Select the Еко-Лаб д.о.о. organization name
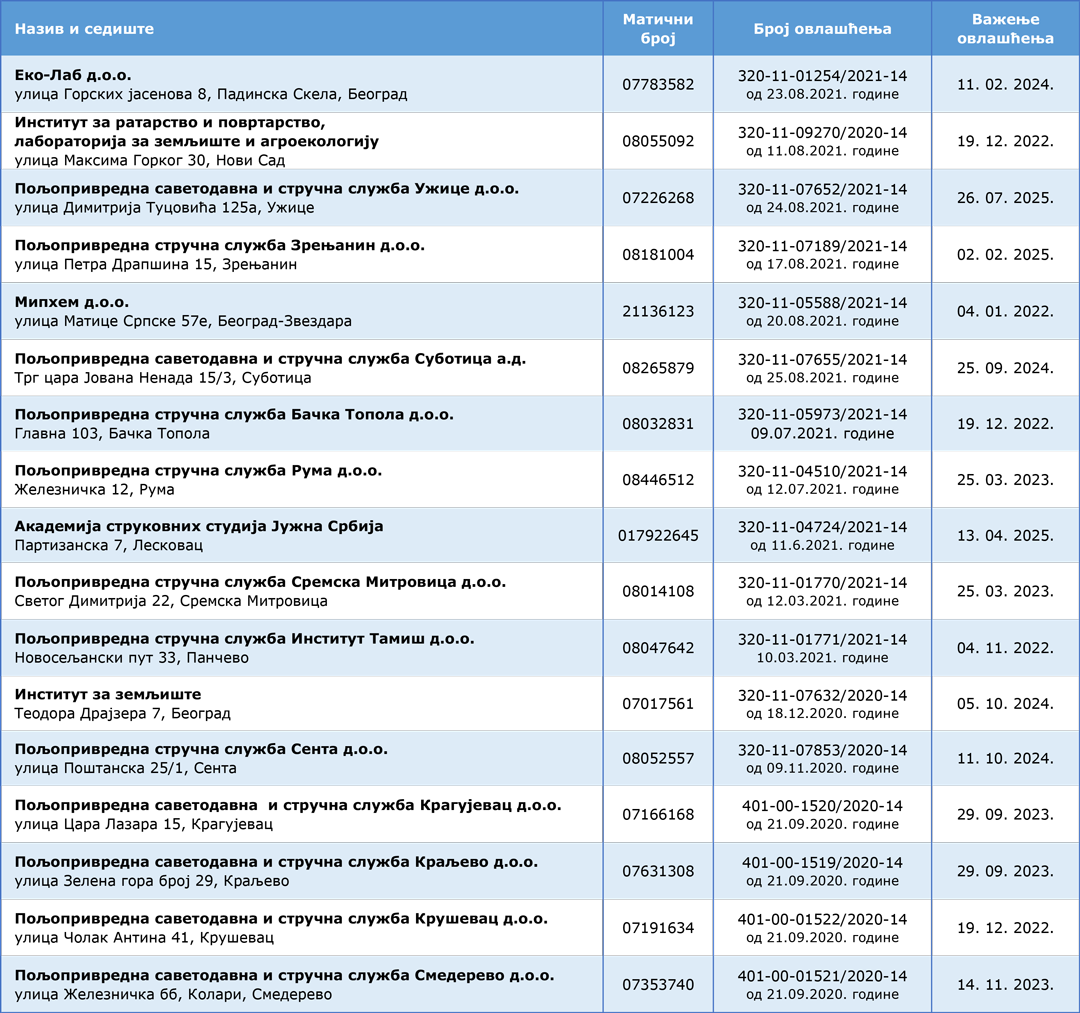Image resolution: width=1080 pixels, height=1013 pixels. [x=73, y=75]
